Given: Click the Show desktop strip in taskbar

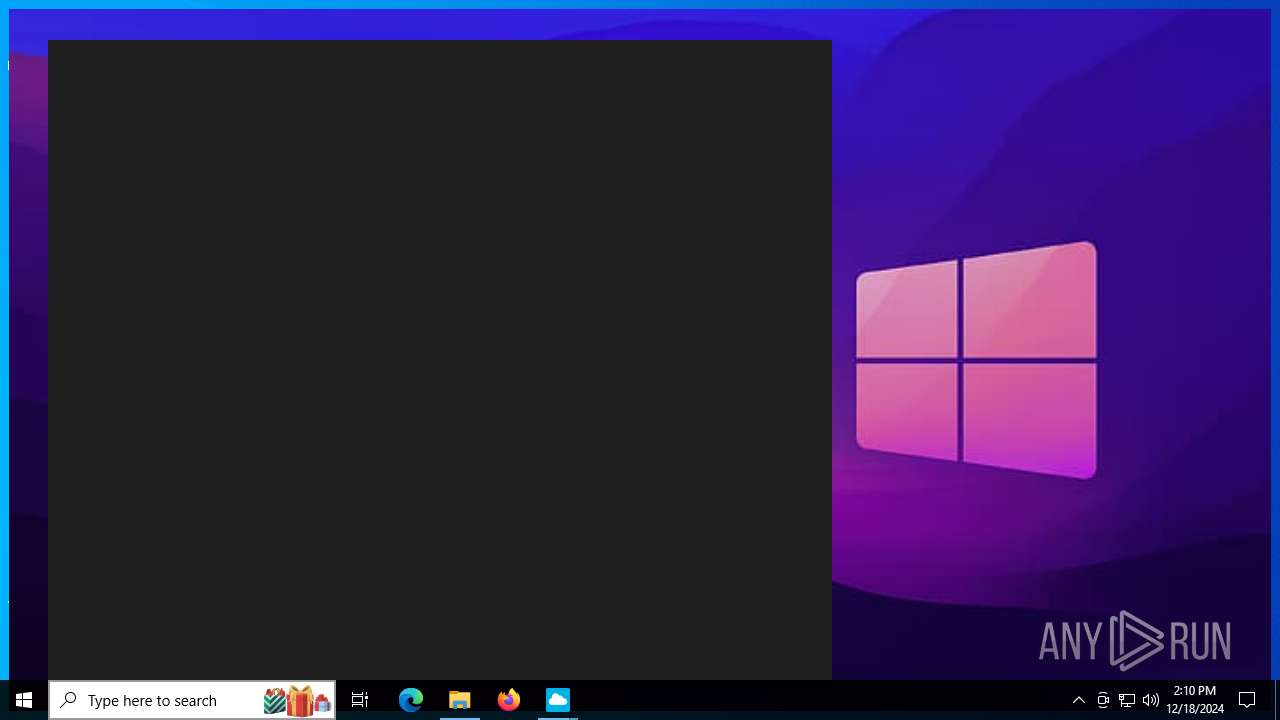Looking at the screenshot, I should click(x=1277, y=700).
